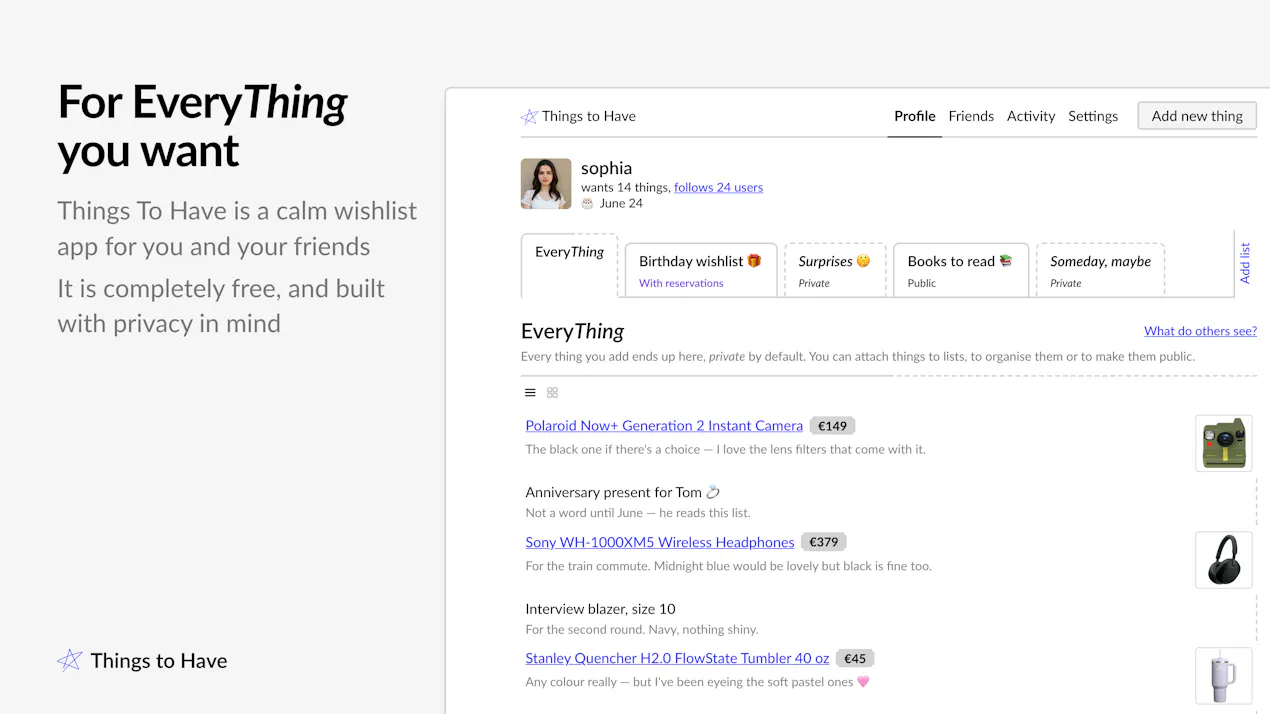Click the star logo at the bottom left

(x=69, y=660)
